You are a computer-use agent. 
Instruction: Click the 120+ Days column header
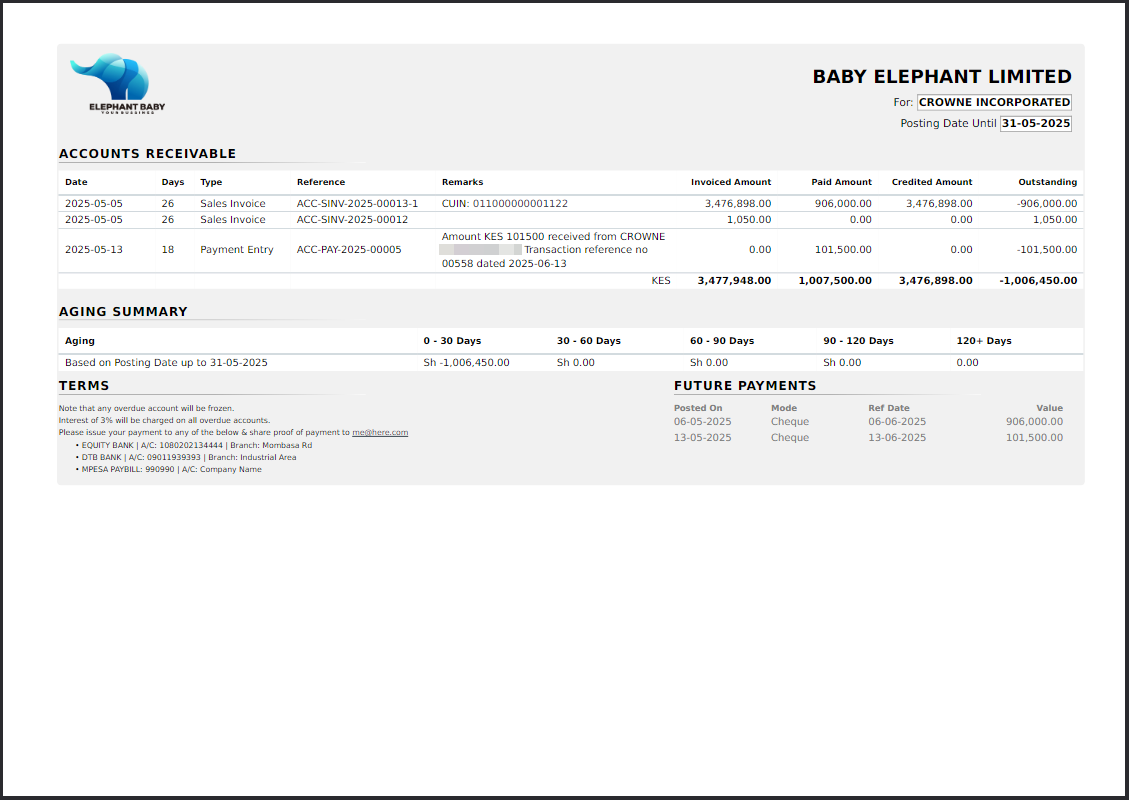[x=984, y=341]
